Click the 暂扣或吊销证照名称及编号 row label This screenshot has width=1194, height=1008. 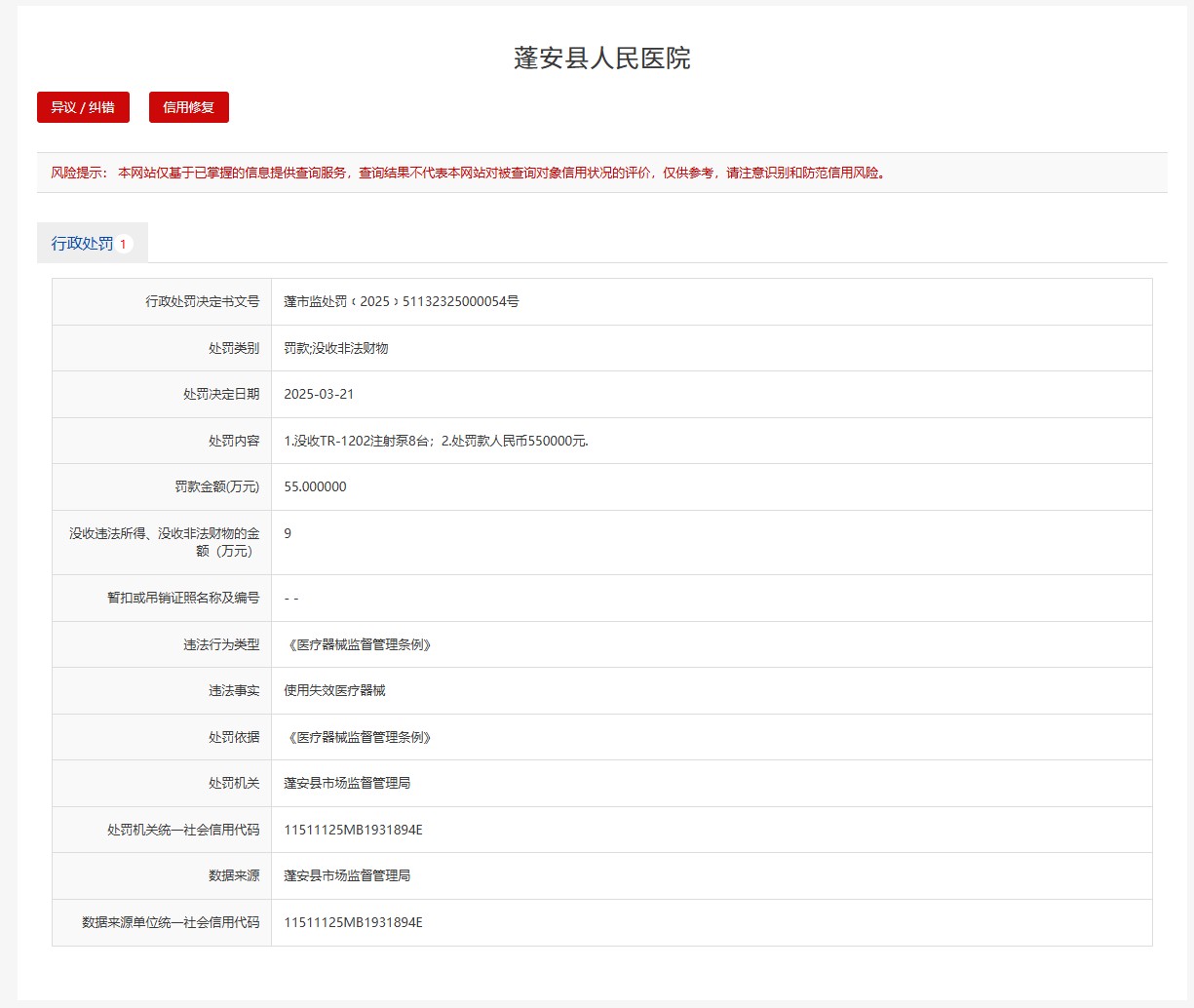[183, 598]
